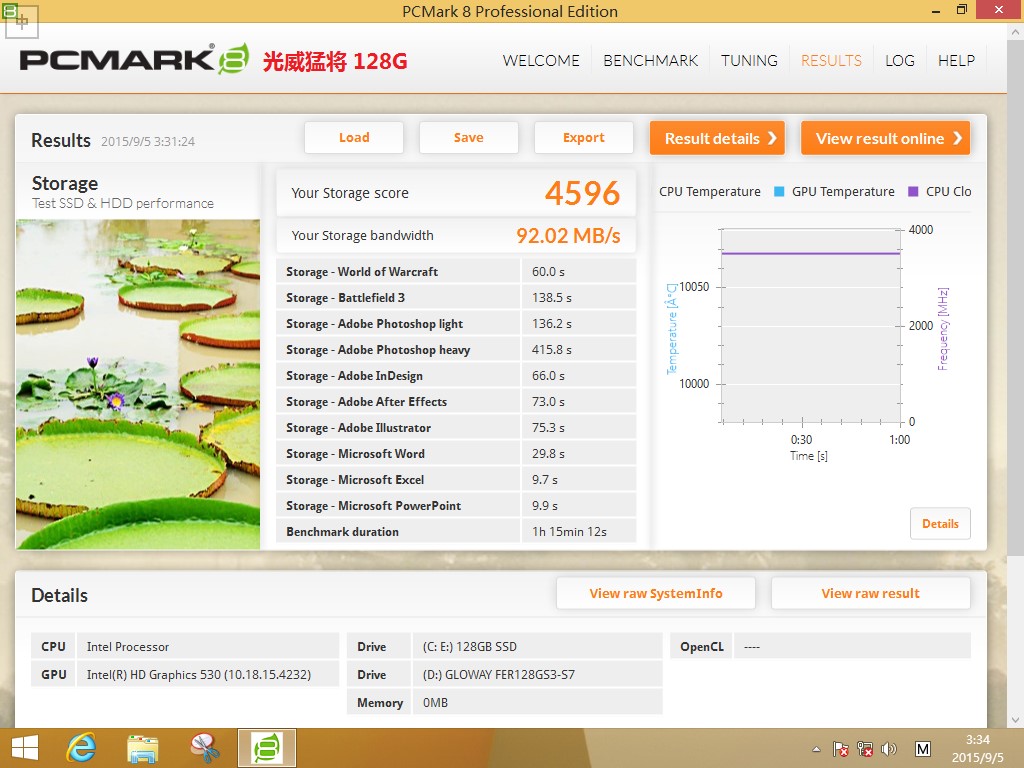Export the benchmark result
This screenshot has width=1024, height=768.
click(x=584, y=138)
